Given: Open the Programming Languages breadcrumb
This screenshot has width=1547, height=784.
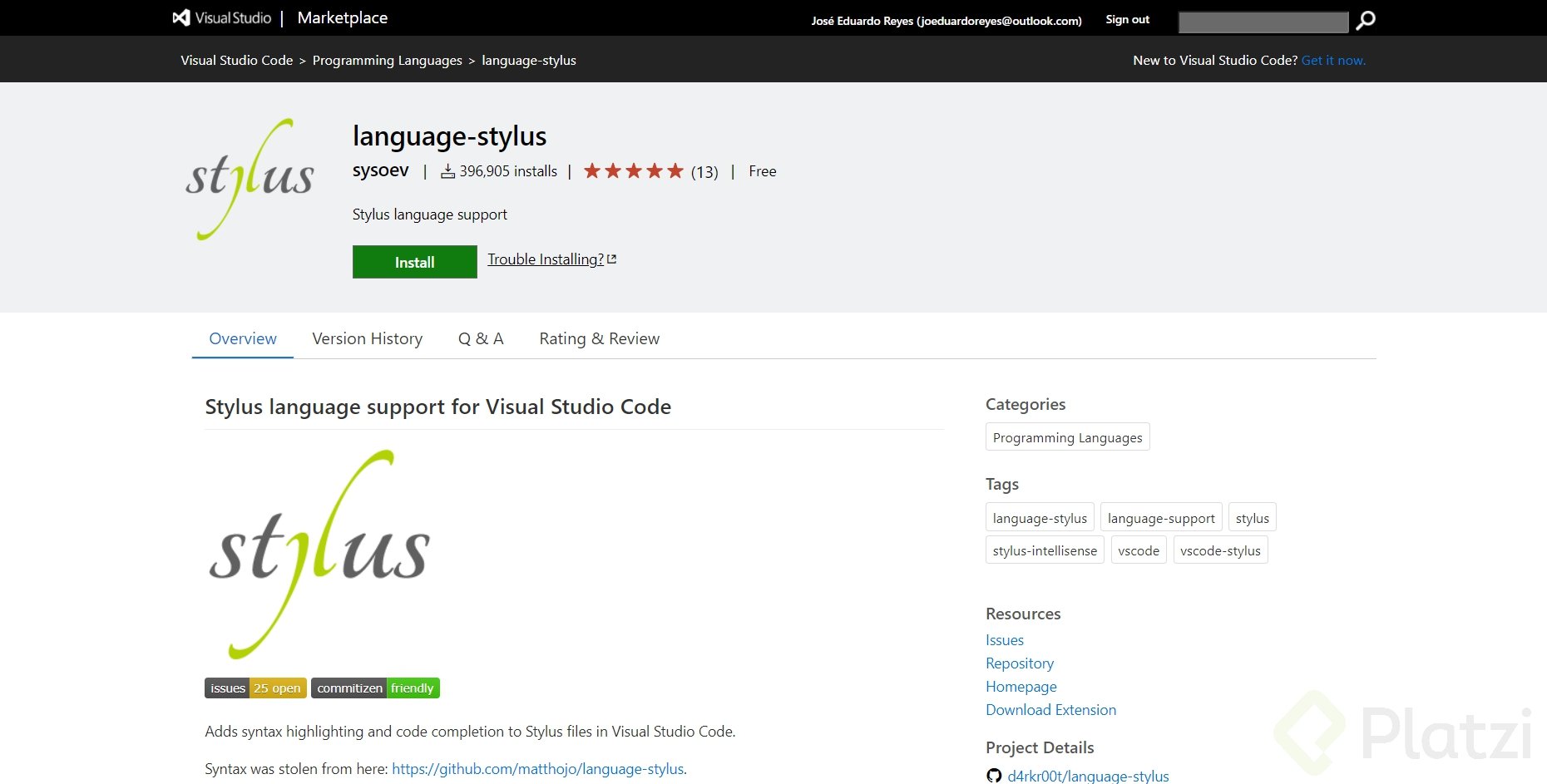Looking at the screenshot, I should point(388,60).
